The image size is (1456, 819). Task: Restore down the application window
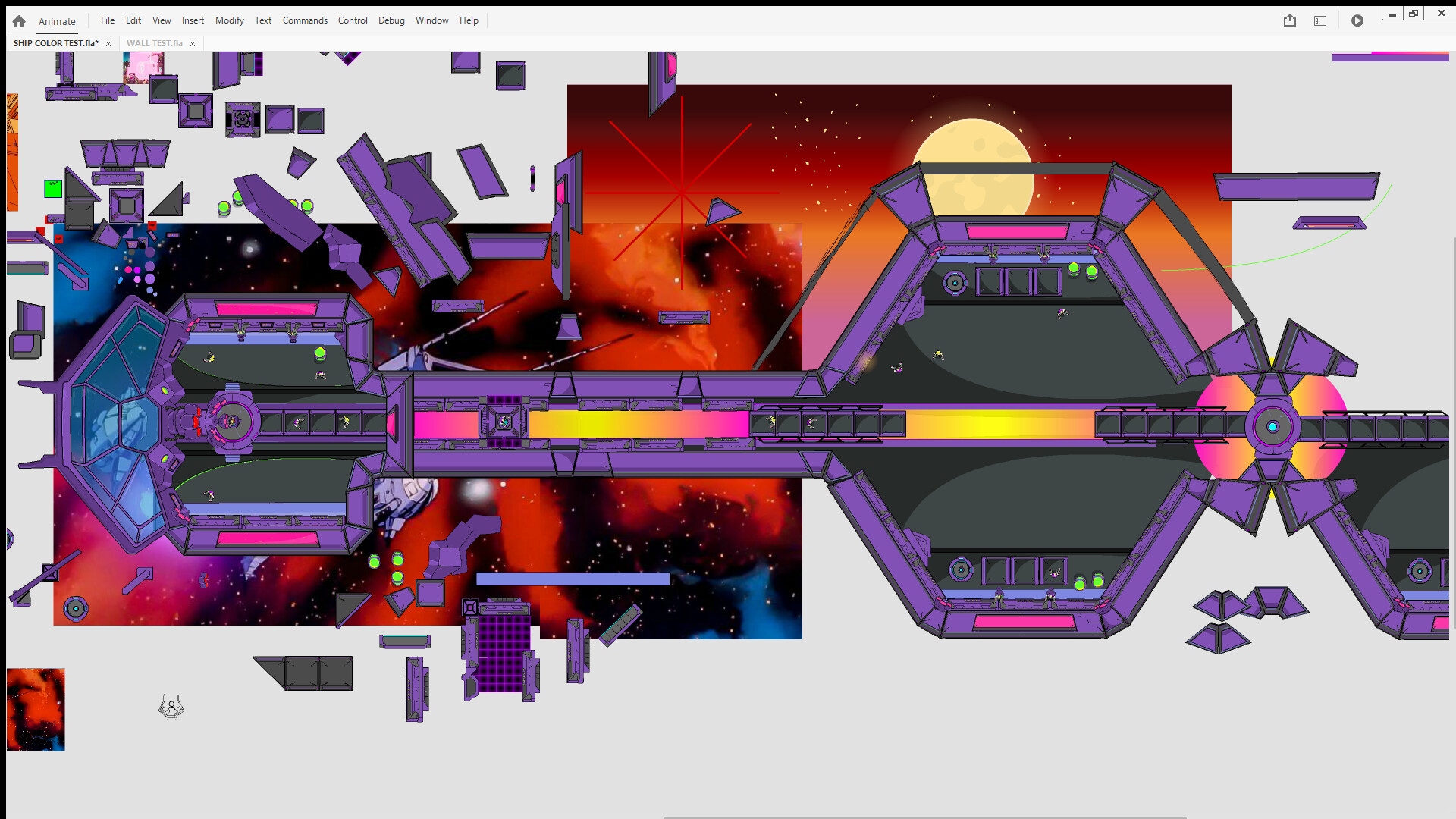coord(1414,13)
